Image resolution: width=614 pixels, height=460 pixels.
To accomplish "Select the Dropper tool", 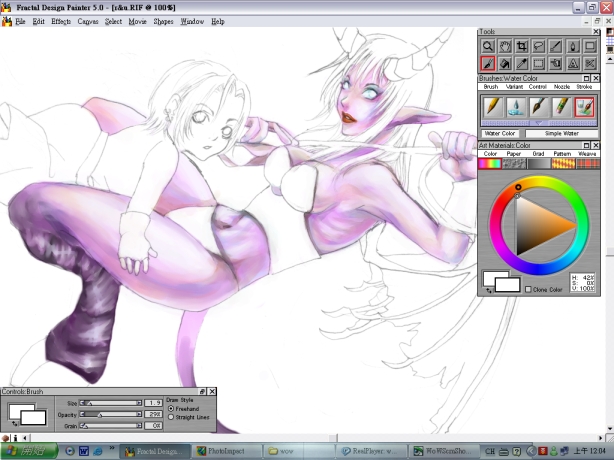I will 522,63.
